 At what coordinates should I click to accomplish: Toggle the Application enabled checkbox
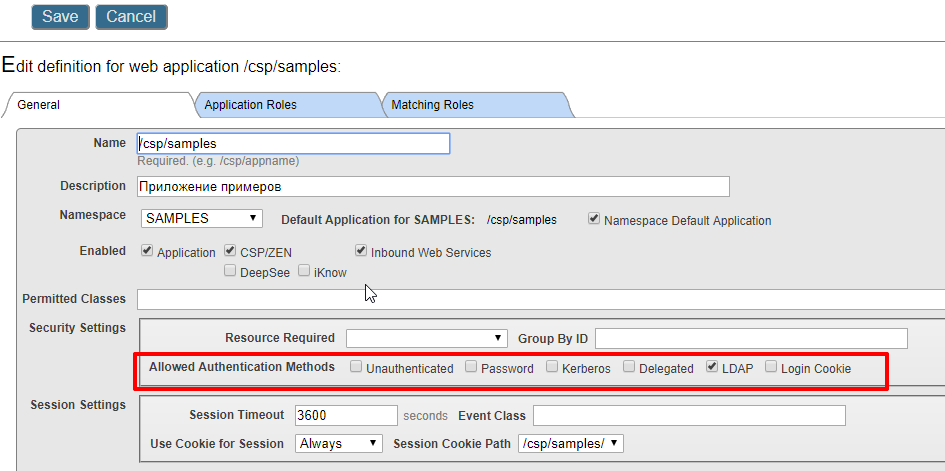pyautogui.click(x=147, y=251)
